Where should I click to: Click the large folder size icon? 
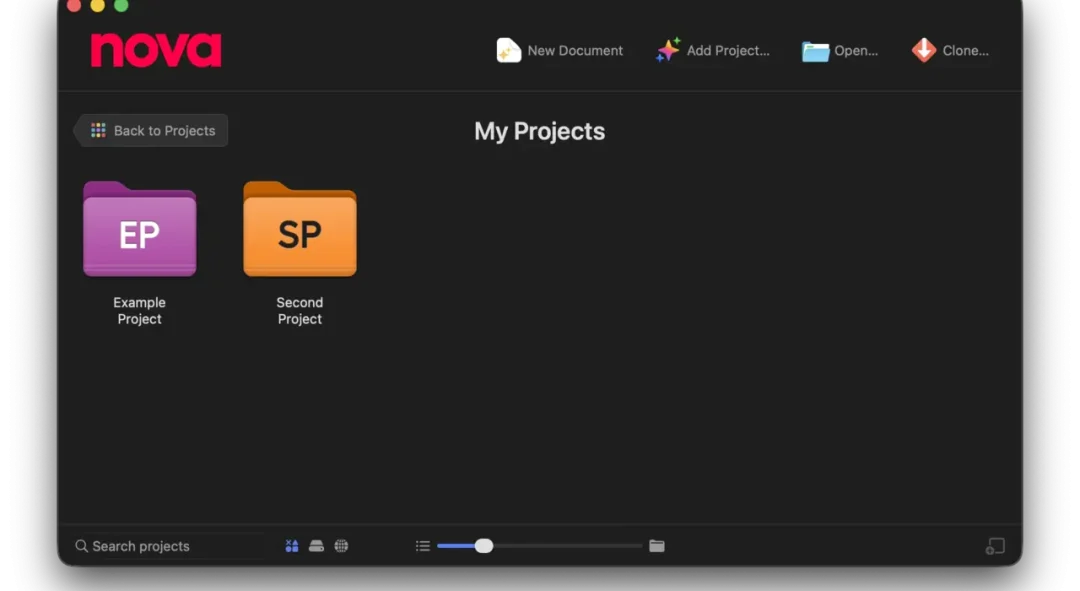pyautogui.click(x=657, y=546)
